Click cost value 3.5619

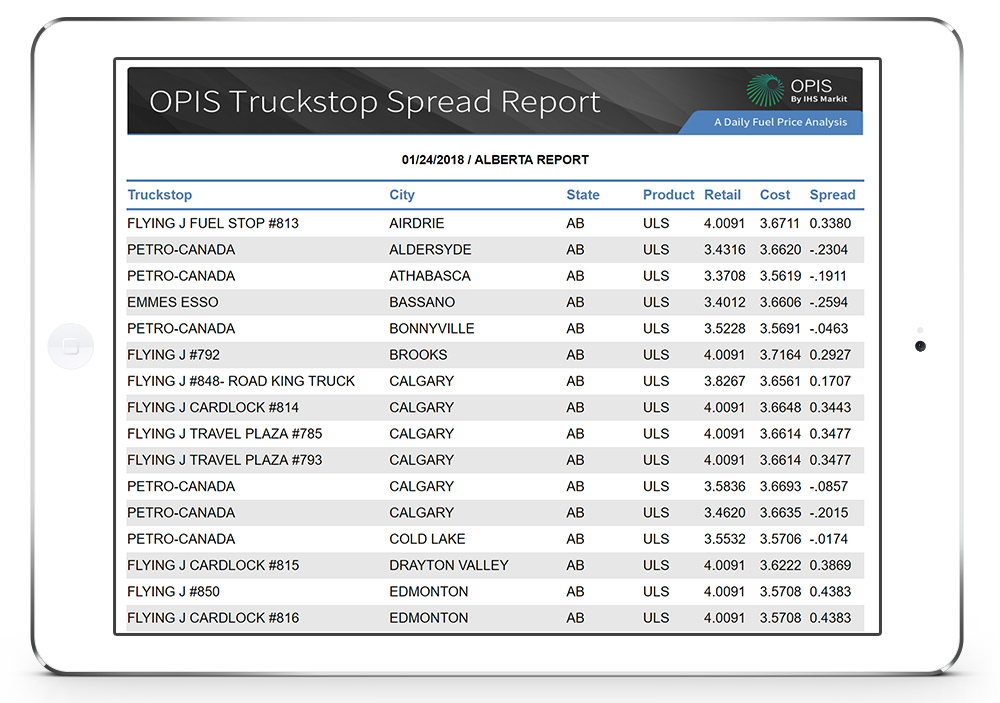[x=780, y=276]
